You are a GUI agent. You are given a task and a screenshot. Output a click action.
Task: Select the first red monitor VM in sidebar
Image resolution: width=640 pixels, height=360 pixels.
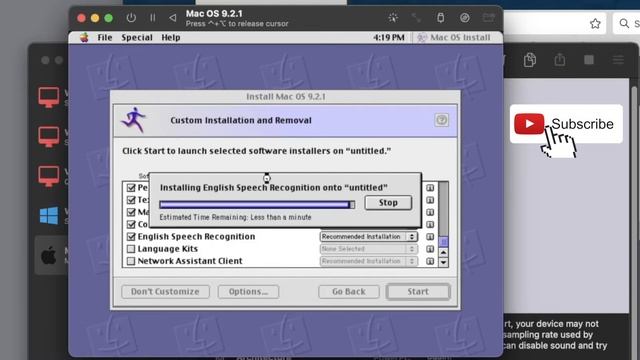49,98
